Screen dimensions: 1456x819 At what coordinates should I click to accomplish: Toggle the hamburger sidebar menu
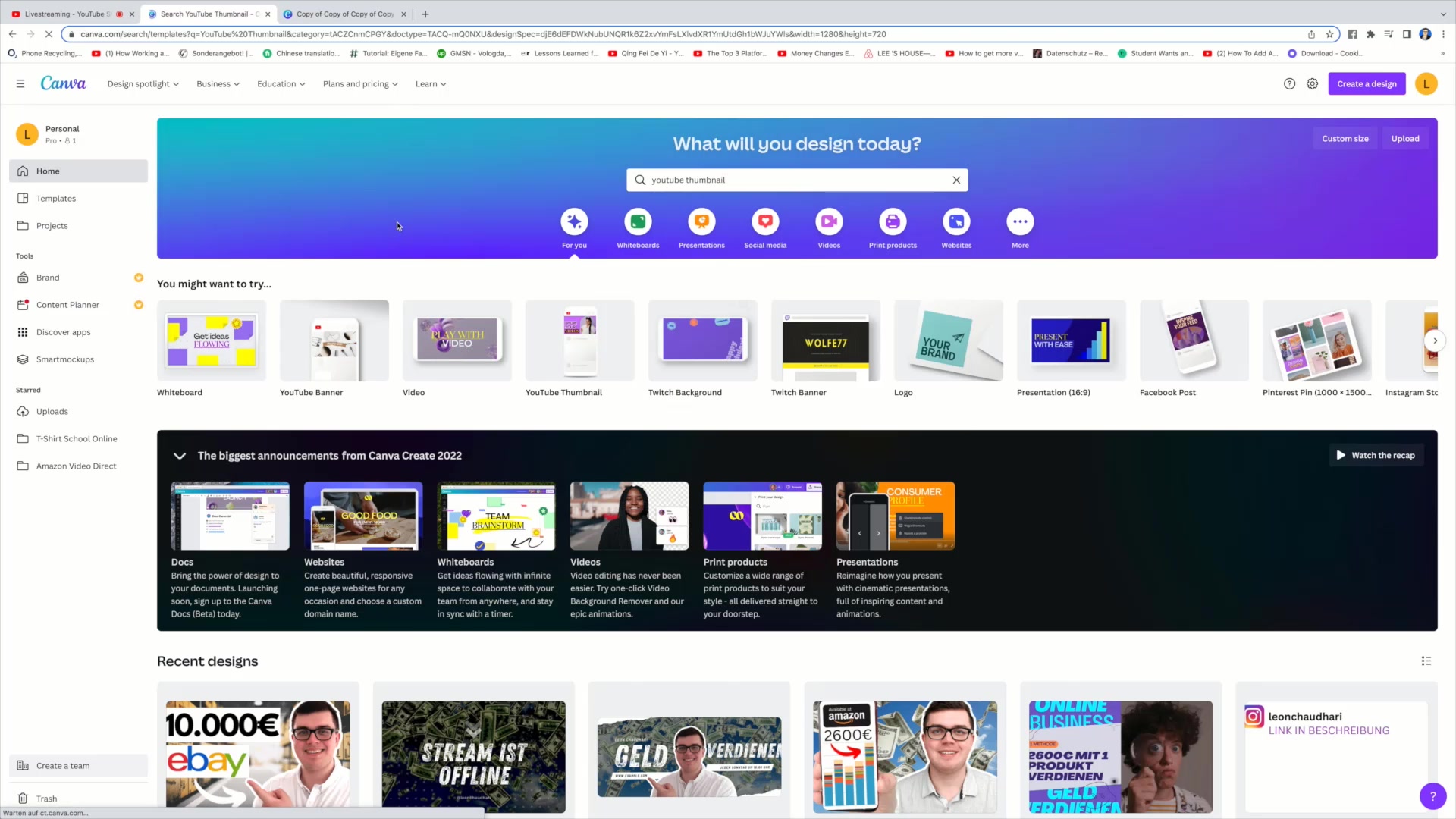click(20, 84)
